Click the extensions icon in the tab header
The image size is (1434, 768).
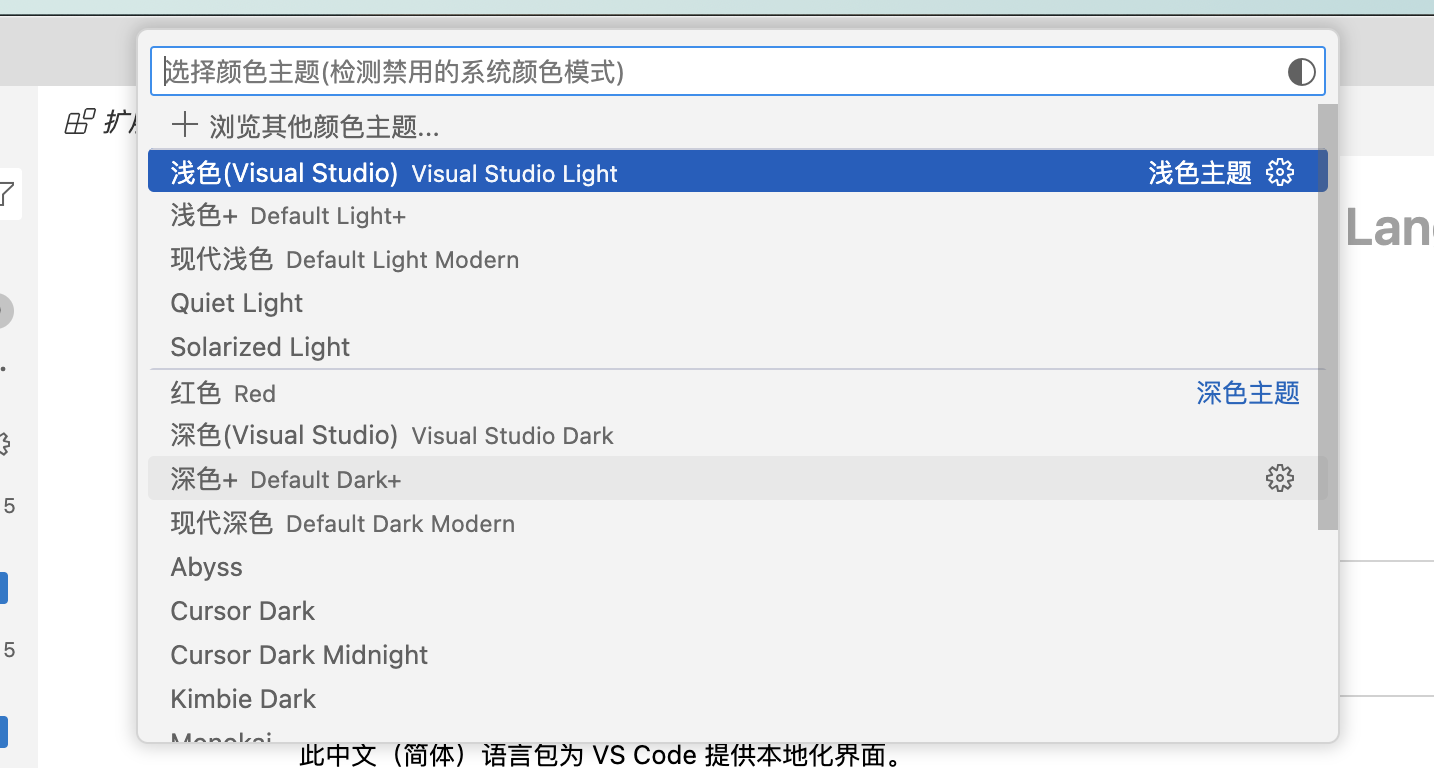[79, 123]
